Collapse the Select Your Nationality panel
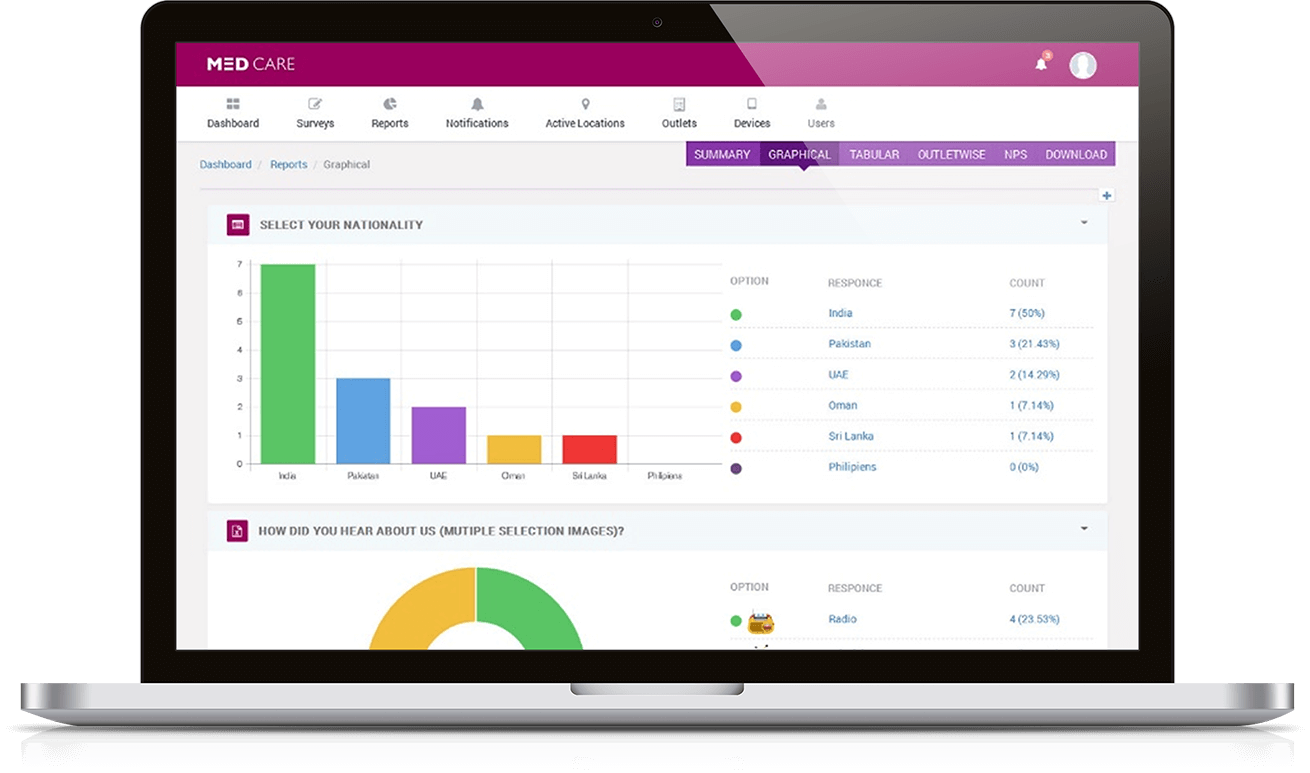1310x773 pixels. click(1084, 223)
